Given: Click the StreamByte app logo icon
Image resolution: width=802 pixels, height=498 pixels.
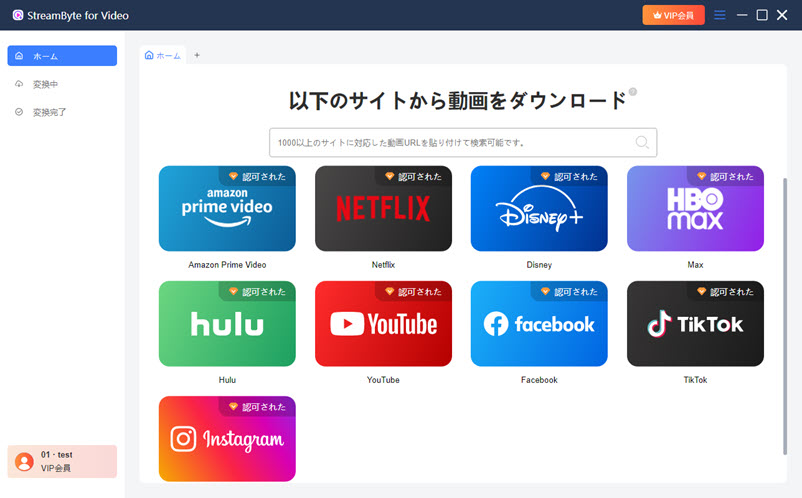Looking at the screenshot, I should click(x=18, y=15).
